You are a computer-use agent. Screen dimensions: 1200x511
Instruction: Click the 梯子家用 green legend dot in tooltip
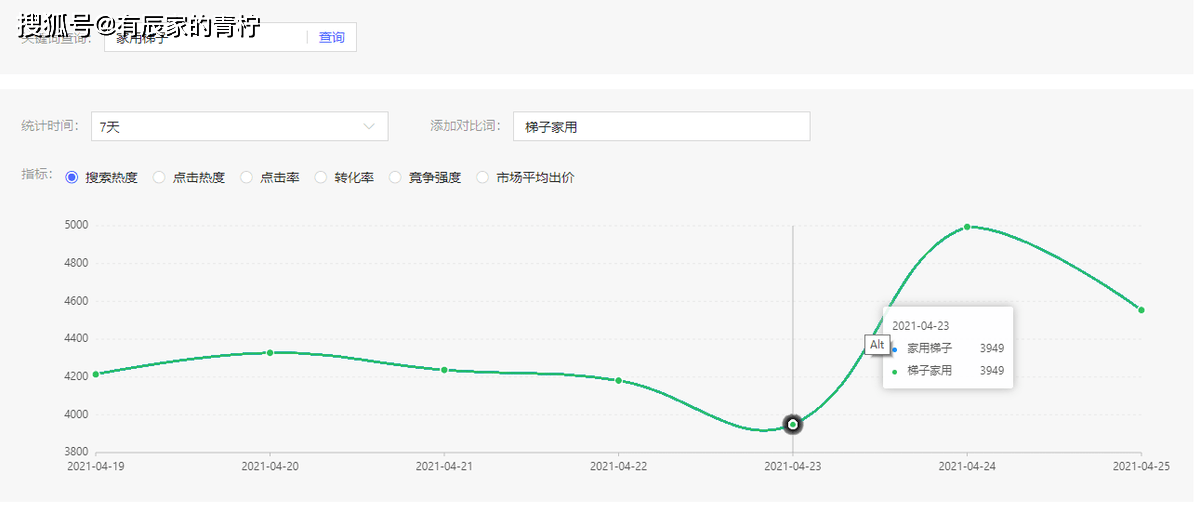894,371
